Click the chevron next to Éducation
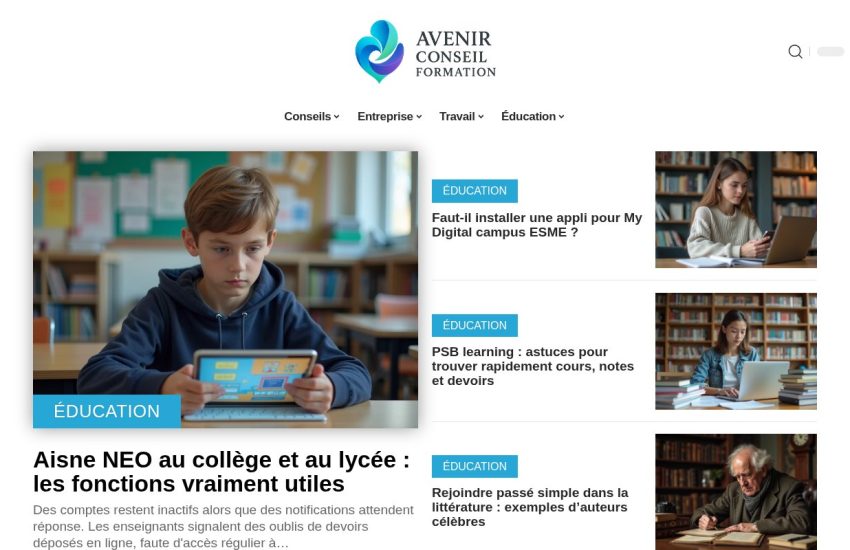 pyautogui.click(x=562, y=117)
